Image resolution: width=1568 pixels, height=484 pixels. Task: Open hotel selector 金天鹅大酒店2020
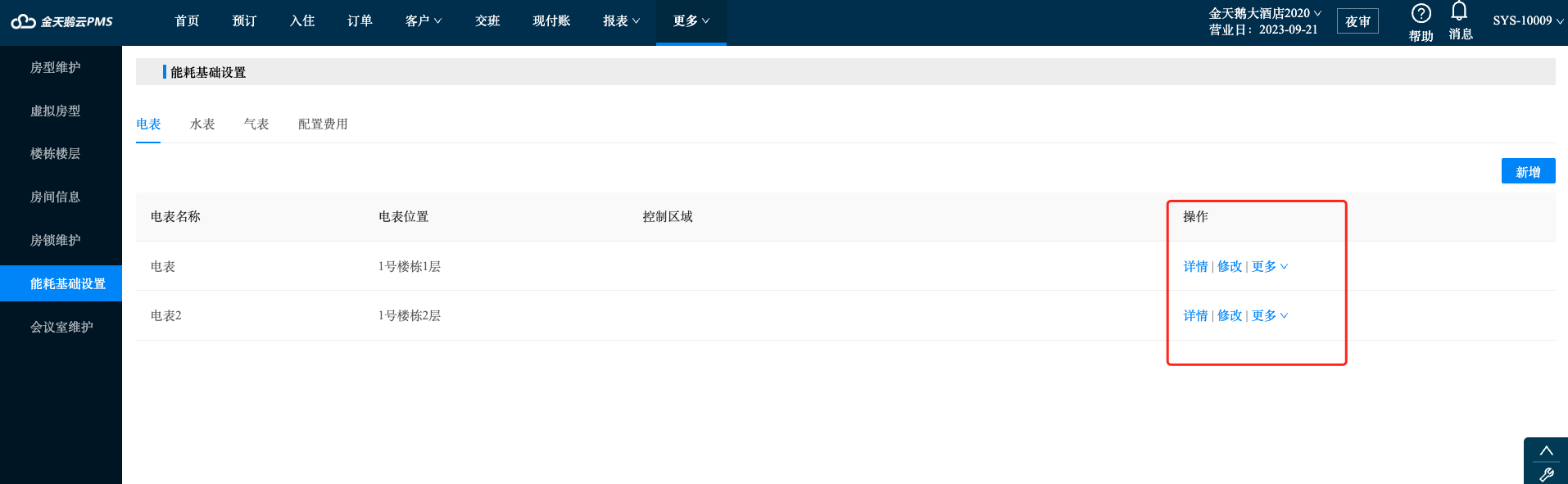(1265, 13)
